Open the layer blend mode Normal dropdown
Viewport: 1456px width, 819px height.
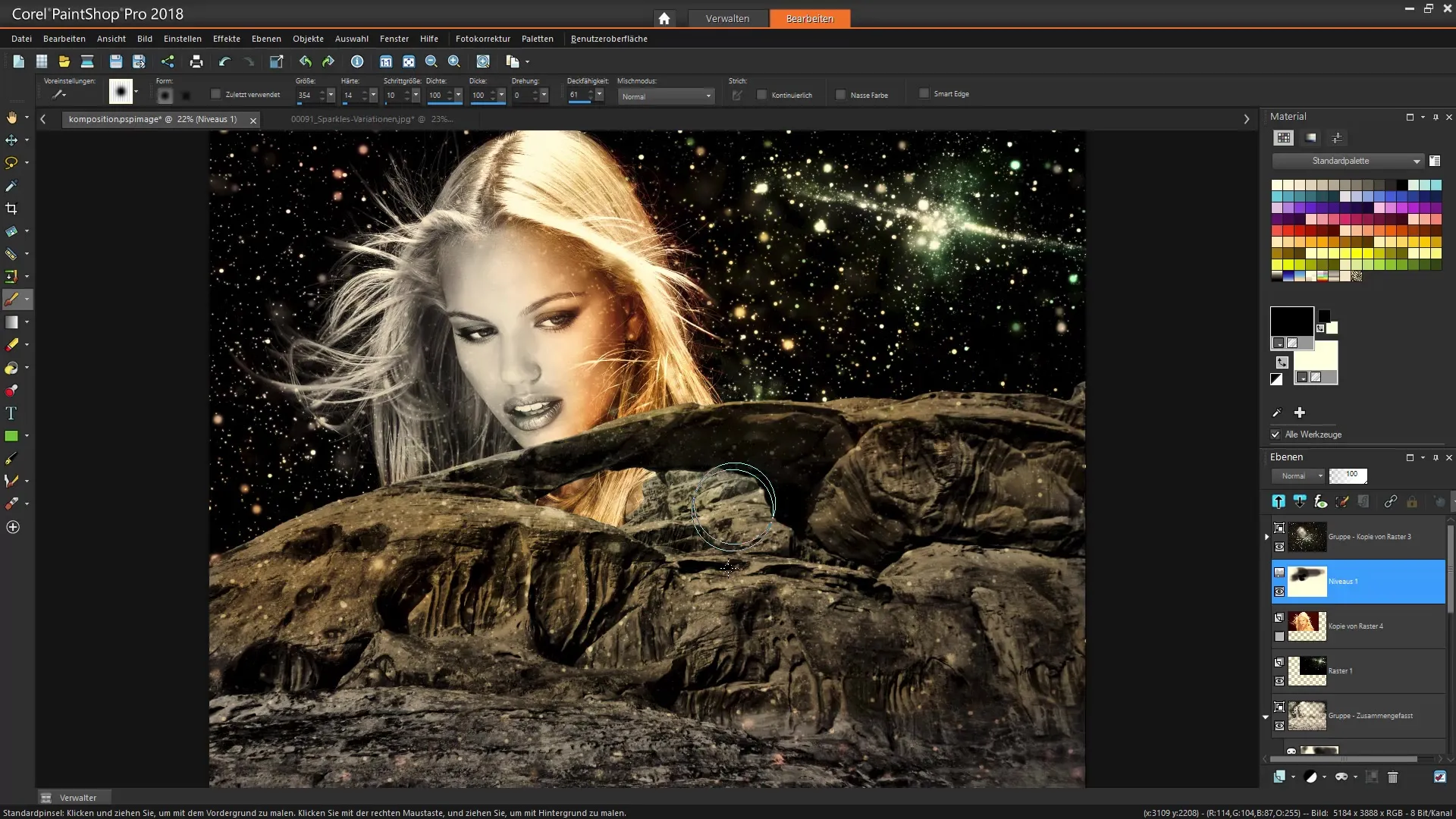coord(1298,476)
